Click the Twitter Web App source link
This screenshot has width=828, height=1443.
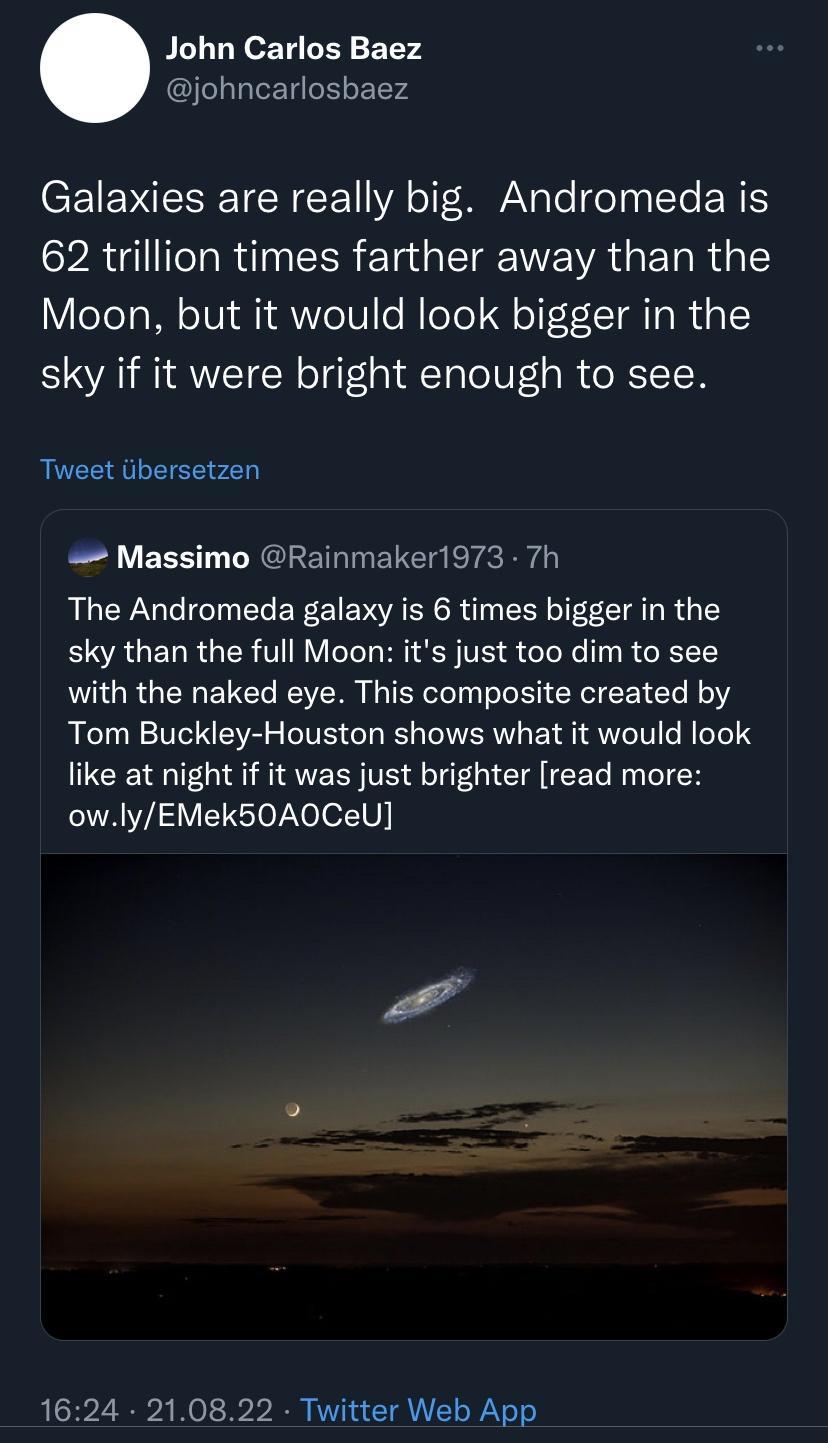click(417, 1410)
